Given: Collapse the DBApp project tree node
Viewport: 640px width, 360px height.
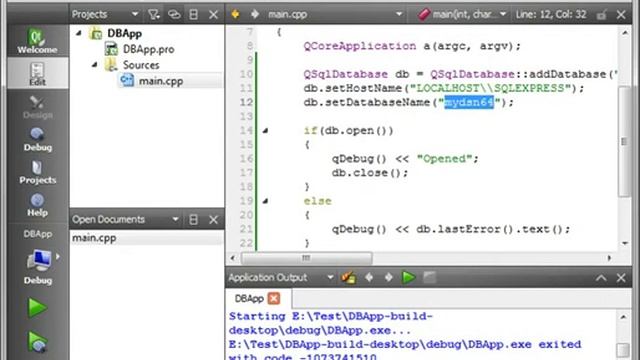Looking at the screenshot, I should click(x=79, y=33).
